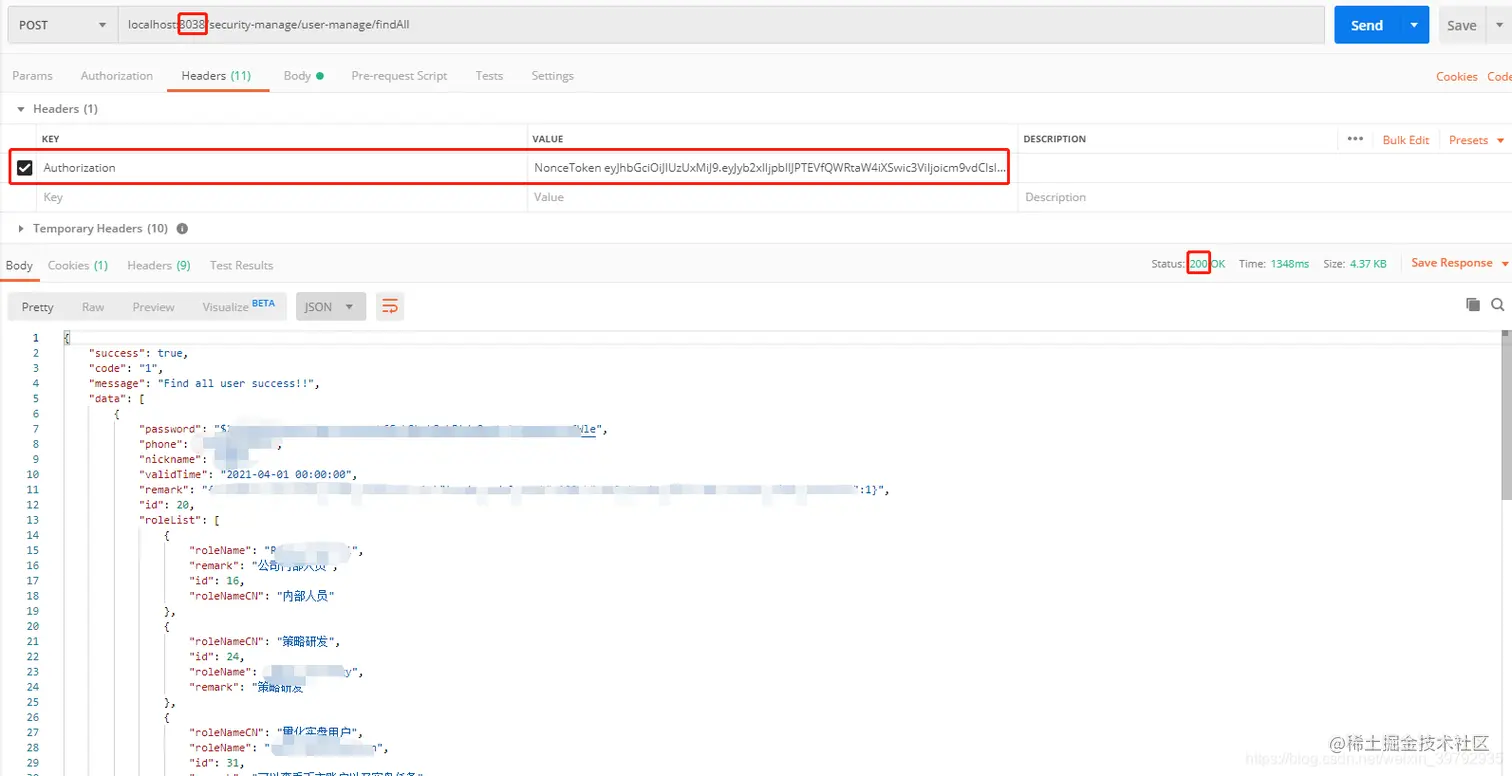1512x776 pixels.
Task: Select the Raw view mode
Action: click(93, 307)
